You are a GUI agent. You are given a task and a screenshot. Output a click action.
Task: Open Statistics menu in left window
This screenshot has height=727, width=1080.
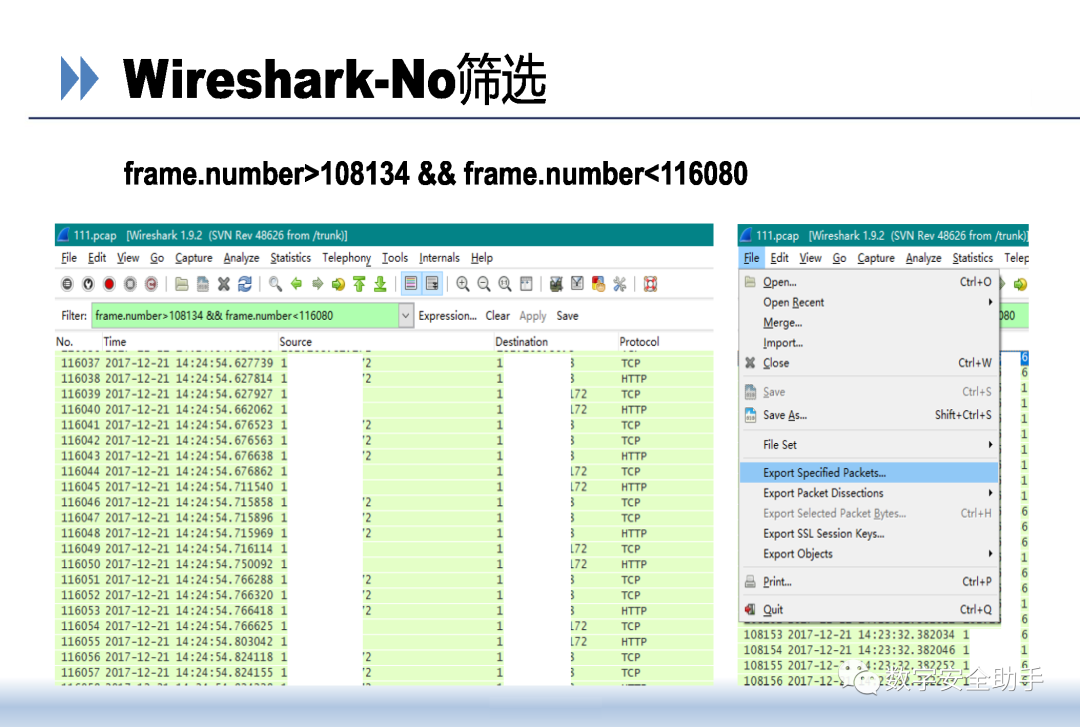[291, 258]
